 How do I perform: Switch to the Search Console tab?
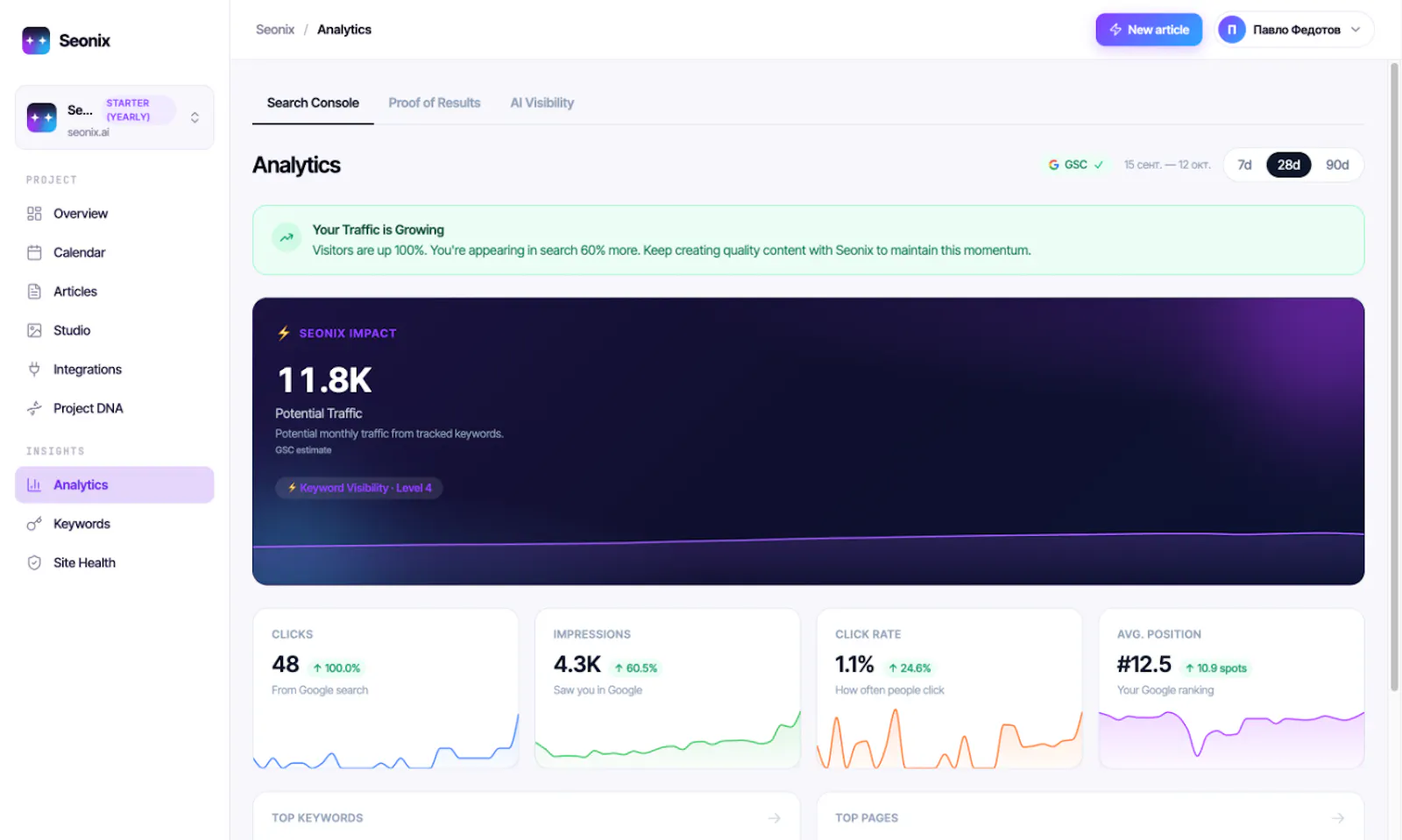(x=313, y=103)
